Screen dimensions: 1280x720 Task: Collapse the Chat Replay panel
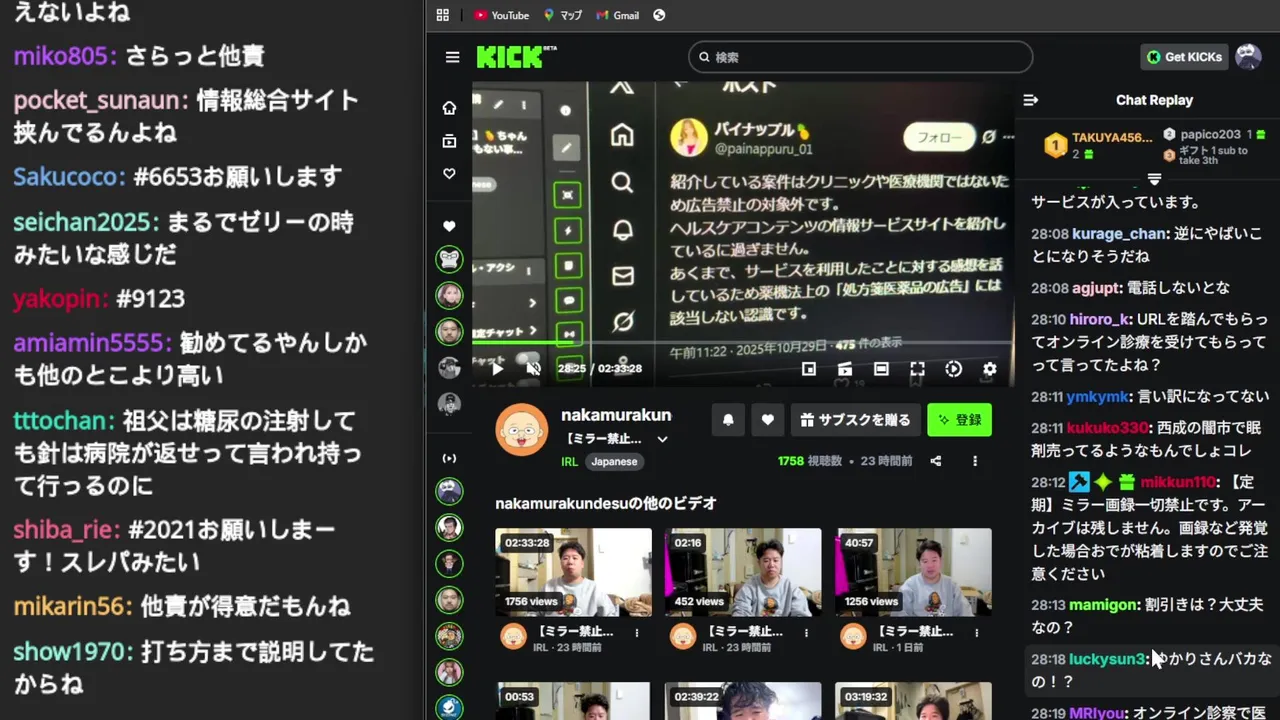pos(1031,100)
